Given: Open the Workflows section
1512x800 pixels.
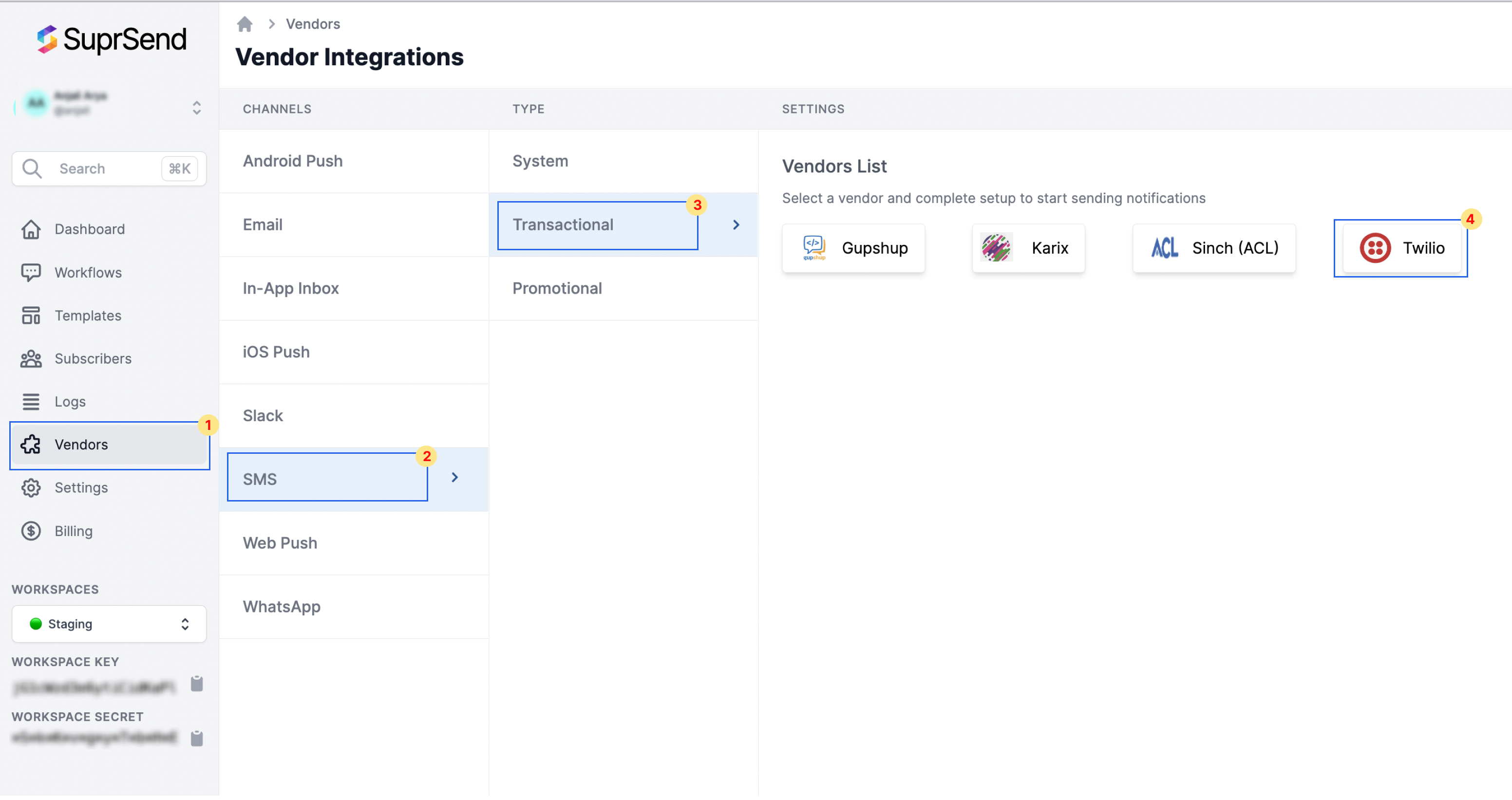Looking at the screenshot, I should coord(88,273).
